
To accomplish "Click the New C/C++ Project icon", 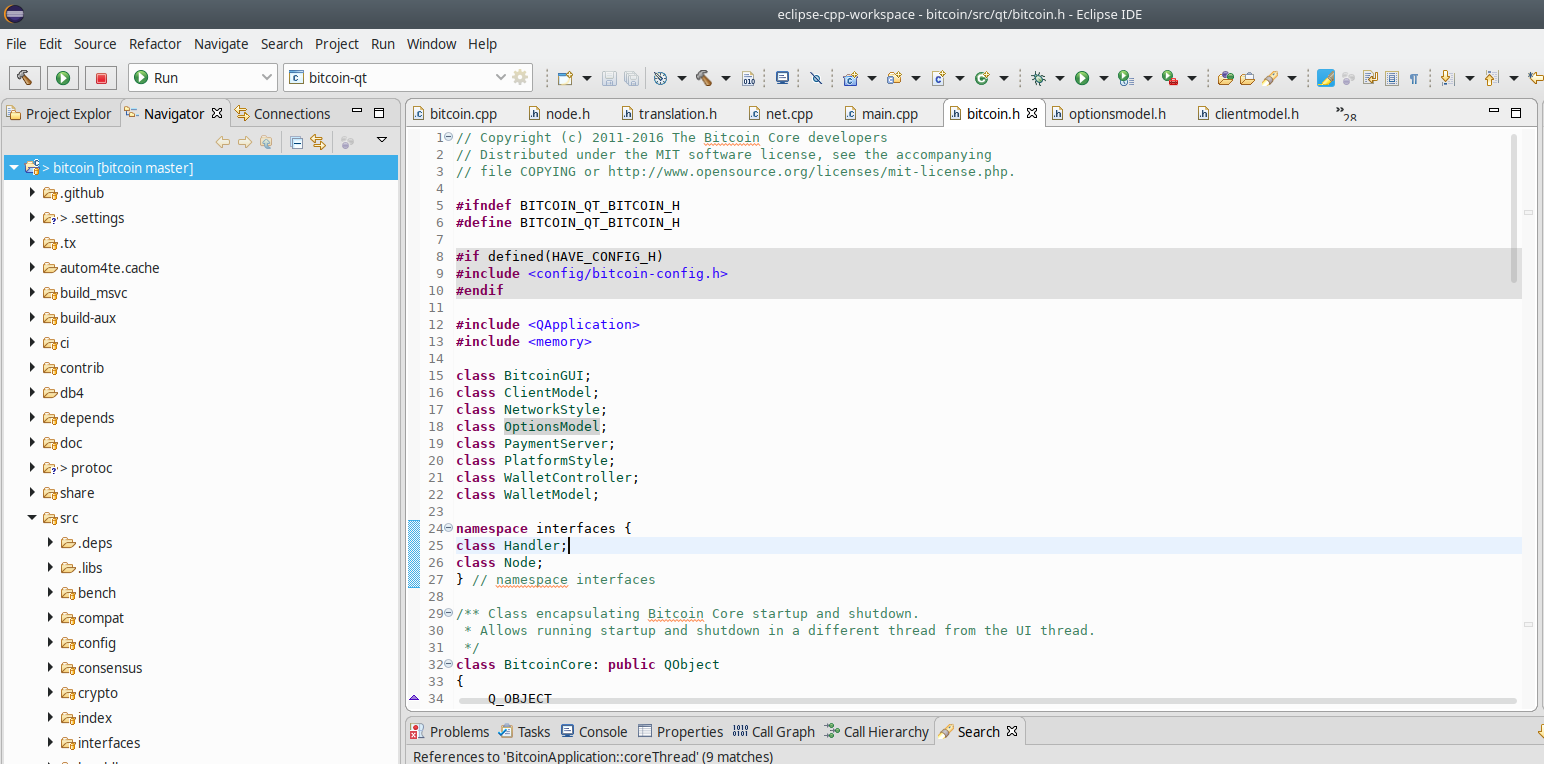I will click(851, 77).
